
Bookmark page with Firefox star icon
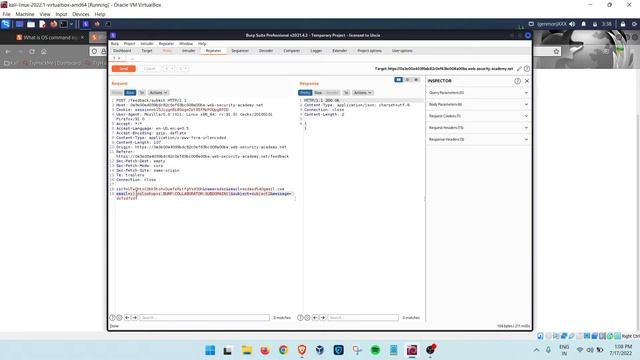pos(556,51)
